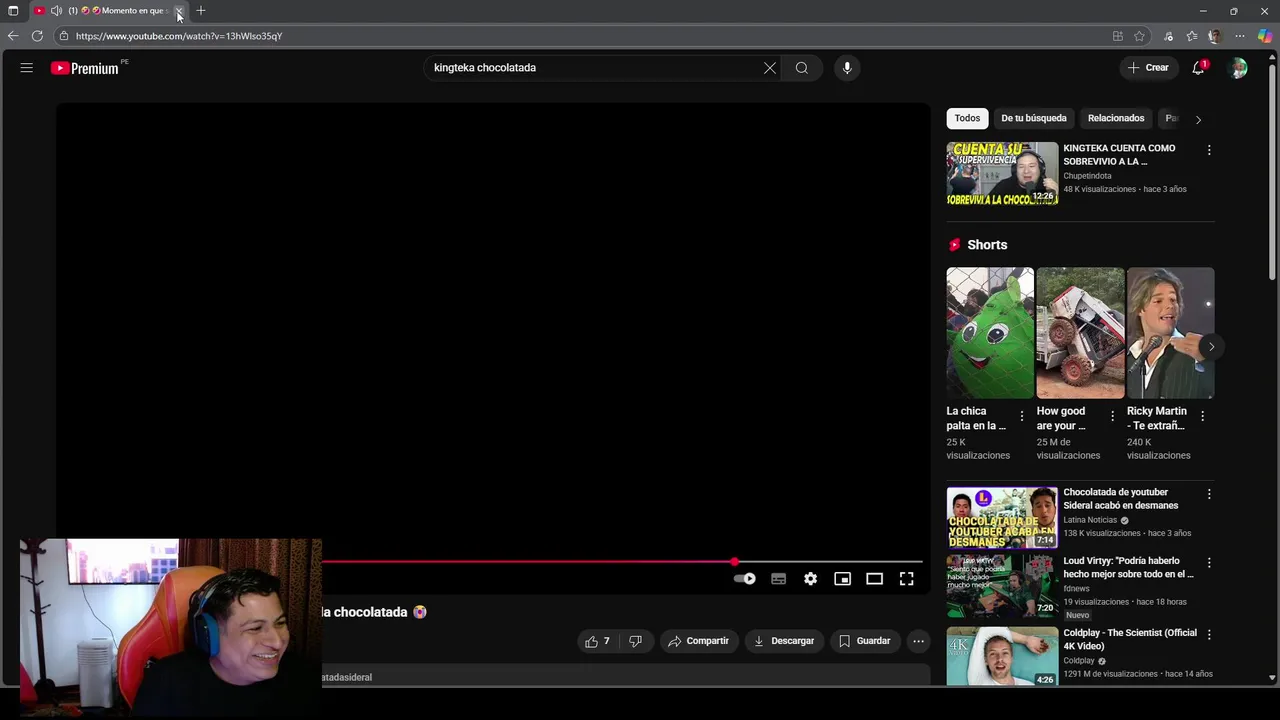Show more filter chips with right arrow
This screenshot has height=720, width=1280.
[1198, 119]
